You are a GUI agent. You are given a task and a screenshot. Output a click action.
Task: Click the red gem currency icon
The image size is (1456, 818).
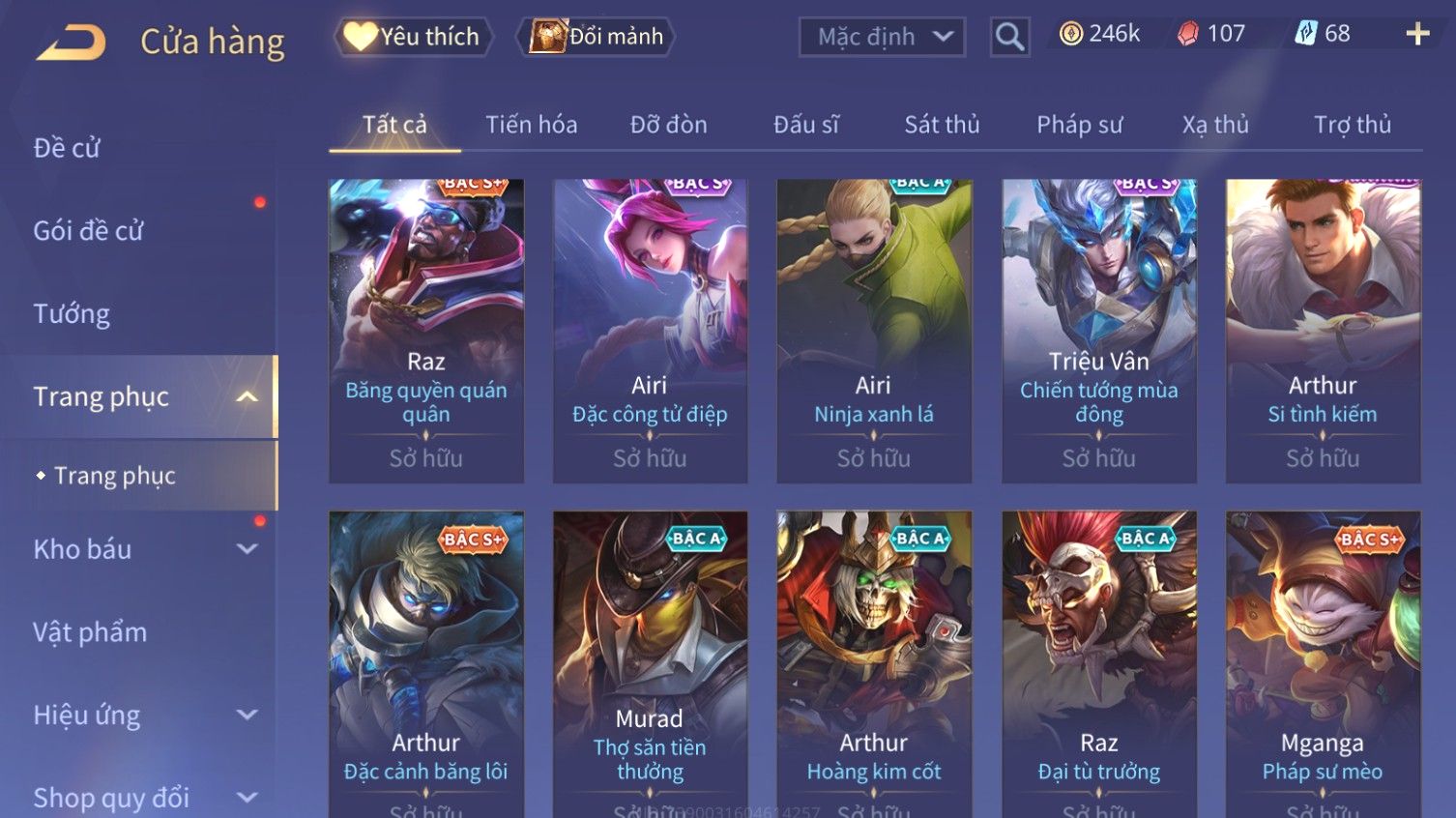pos(1187,34)
